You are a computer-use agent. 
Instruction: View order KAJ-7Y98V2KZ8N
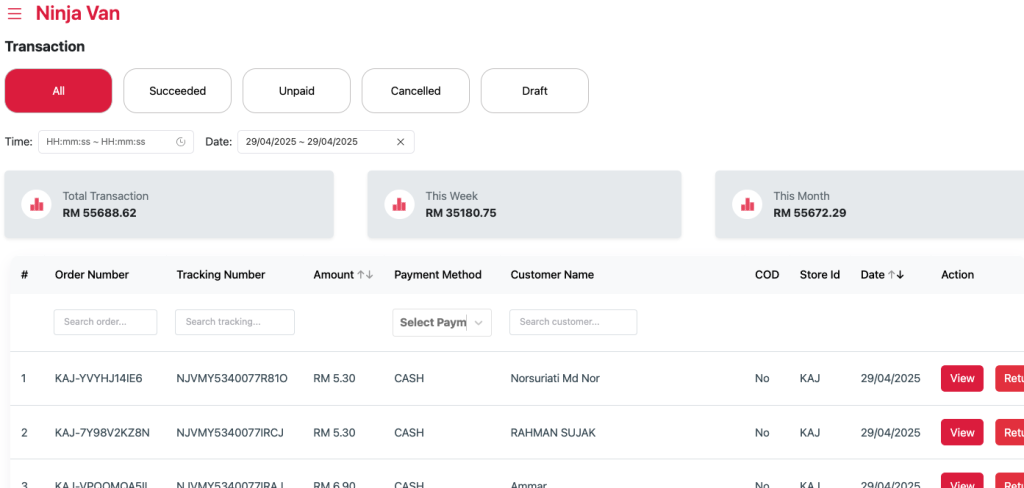point(962,432)
